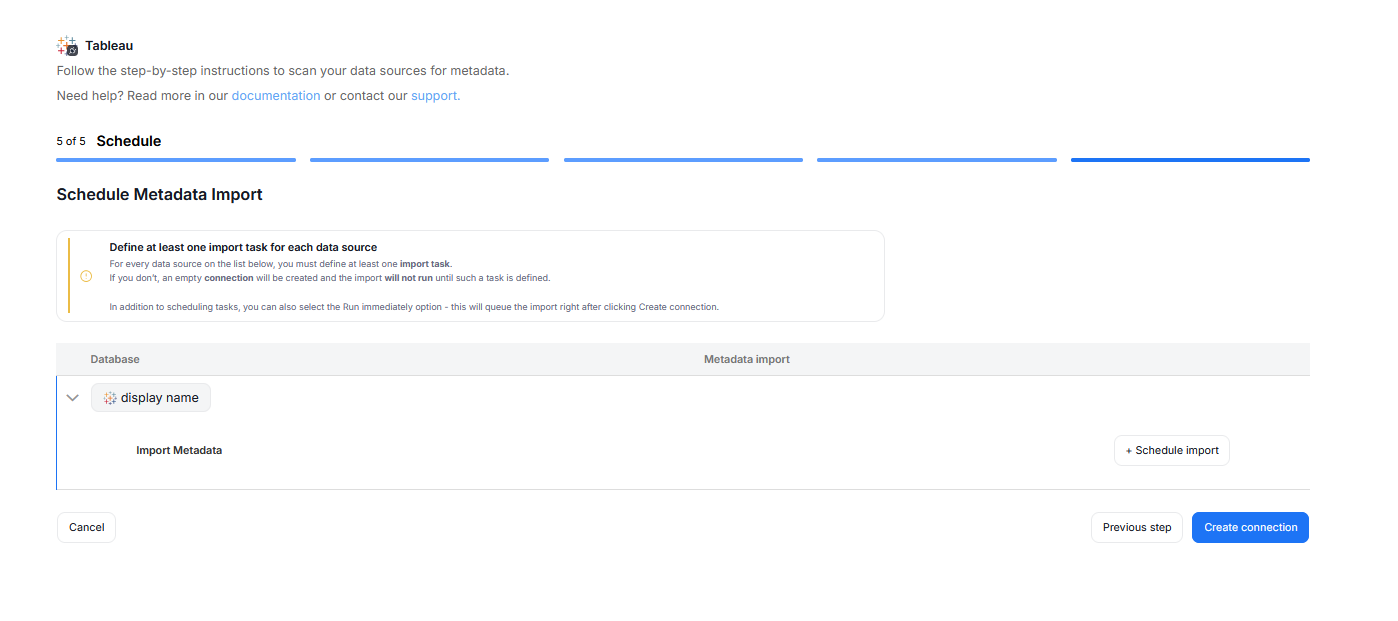
Task: Click the Database column header
Action: tap(115, 359)
